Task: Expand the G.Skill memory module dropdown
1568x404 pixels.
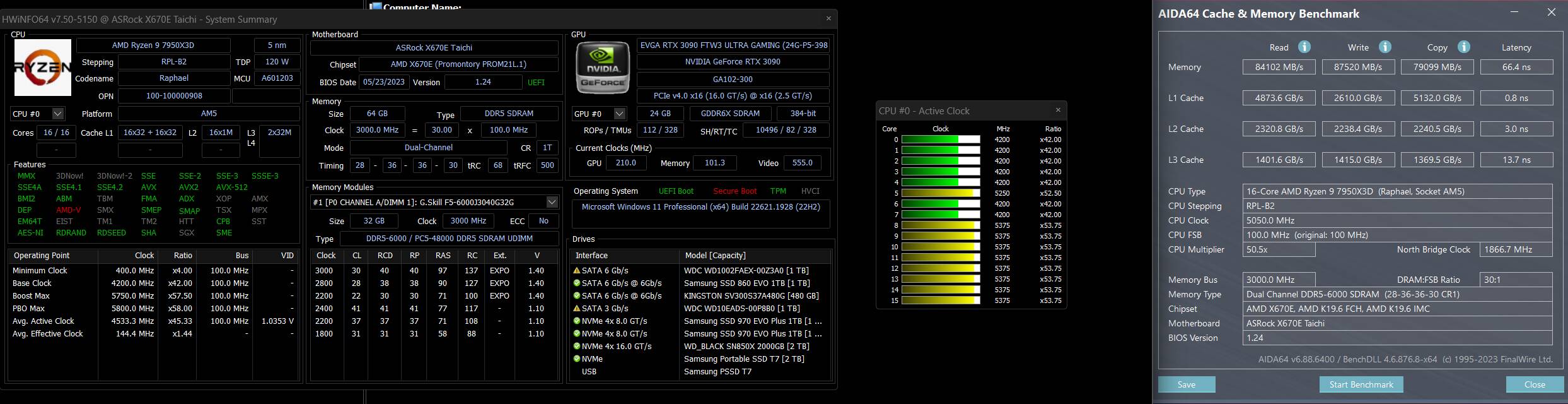Action: click(552, 203)
